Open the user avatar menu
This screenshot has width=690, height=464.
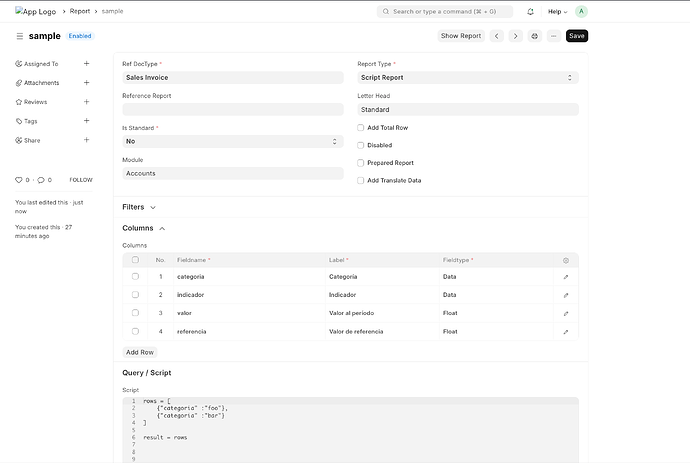581,11
